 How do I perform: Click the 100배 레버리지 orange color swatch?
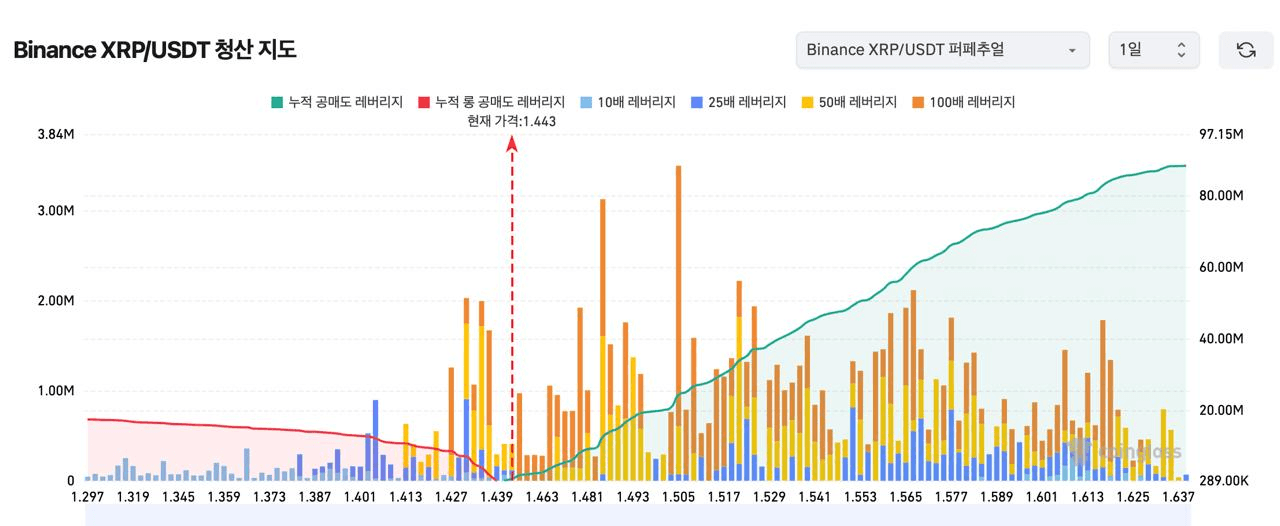918,102
